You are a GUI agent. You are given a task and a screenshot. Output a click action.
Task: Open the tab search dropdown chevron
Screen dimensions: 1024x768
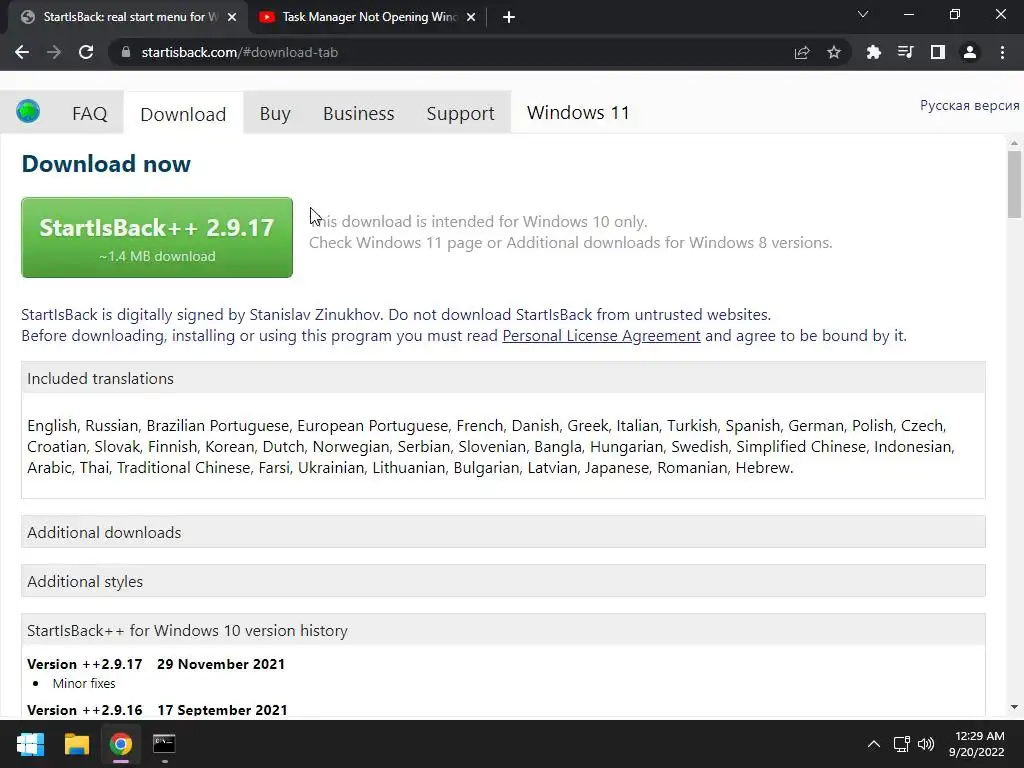863,14
